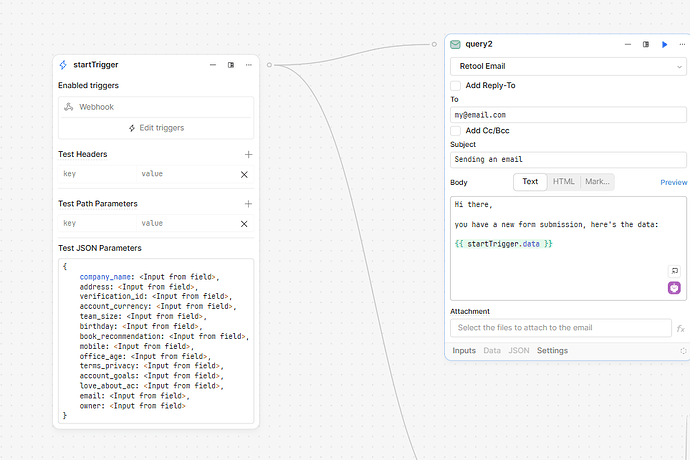Open the query2 more options menu
Image resolution: width=690 pixels, height=460 pixels.
[x=683, y=44]
